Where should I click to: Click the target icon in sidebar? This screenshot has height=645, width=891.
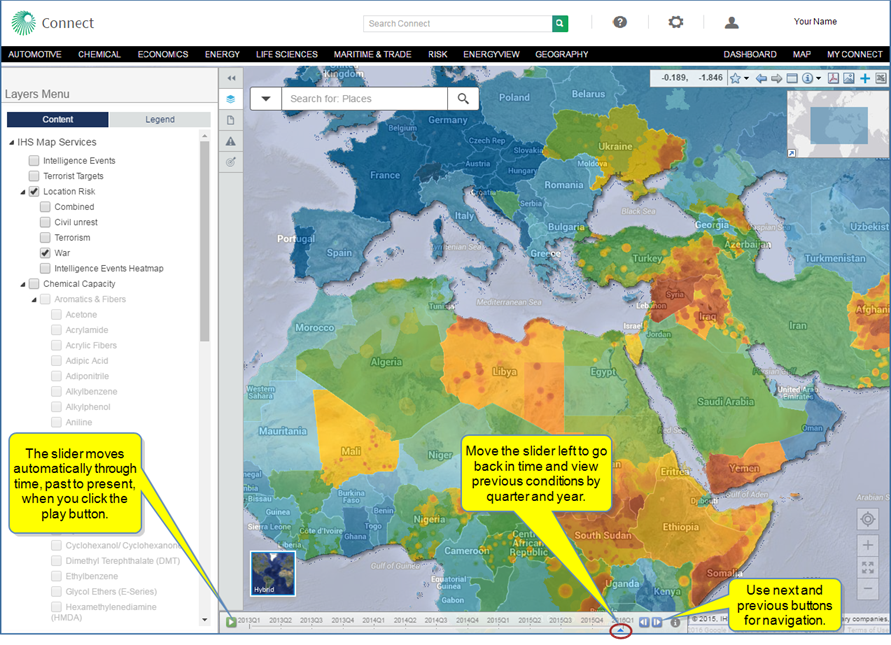pyautogui.click(x=231, y=162)
